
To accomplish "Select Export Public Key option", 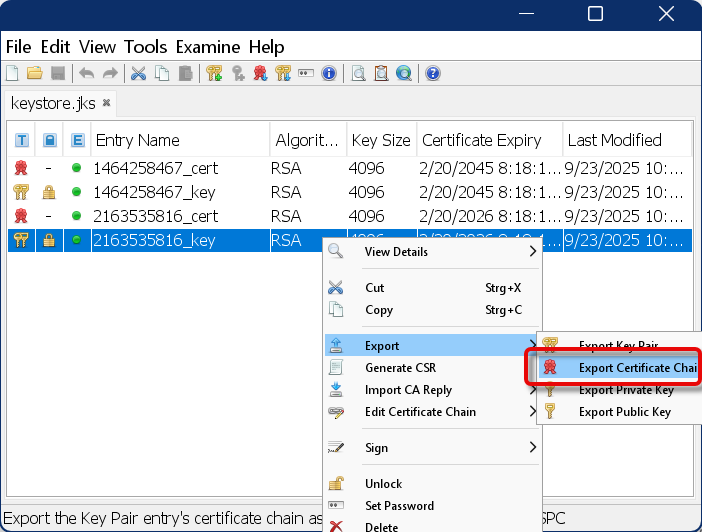I will pos(624,412).
